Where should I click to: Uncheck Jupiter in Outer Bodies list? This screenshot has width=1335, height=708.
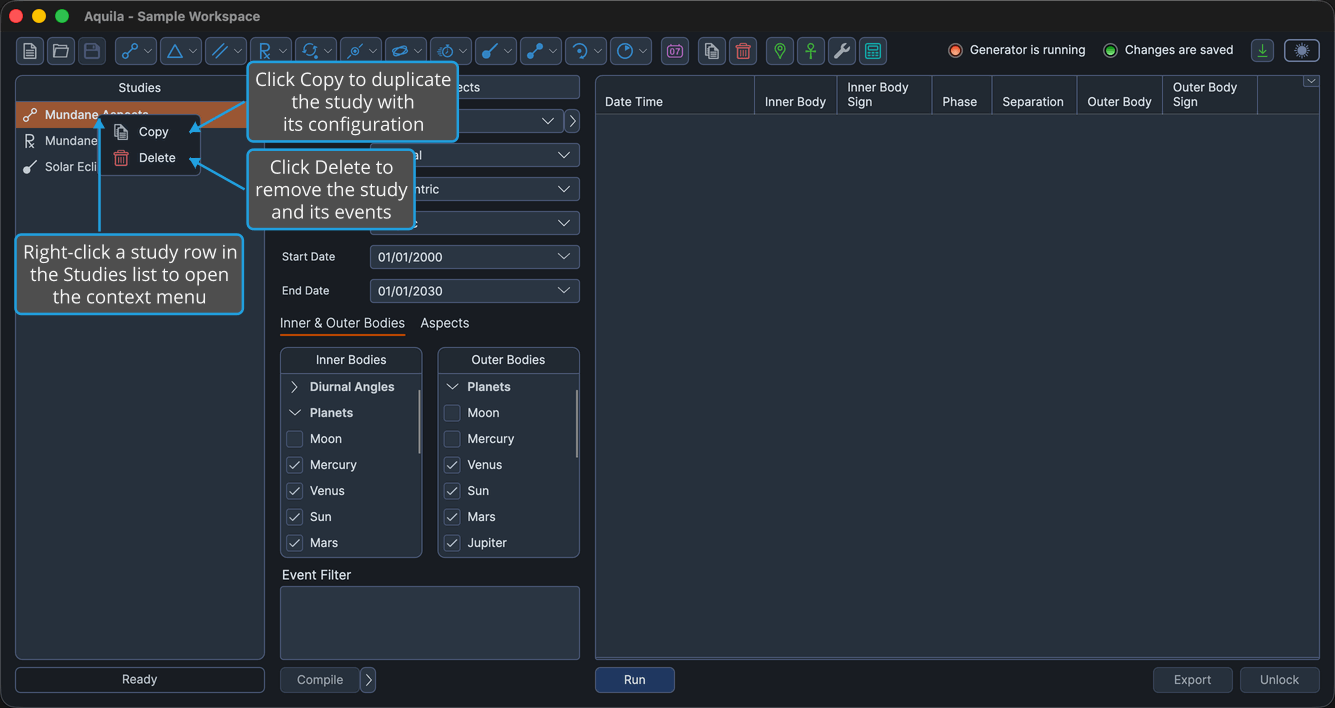452,543
